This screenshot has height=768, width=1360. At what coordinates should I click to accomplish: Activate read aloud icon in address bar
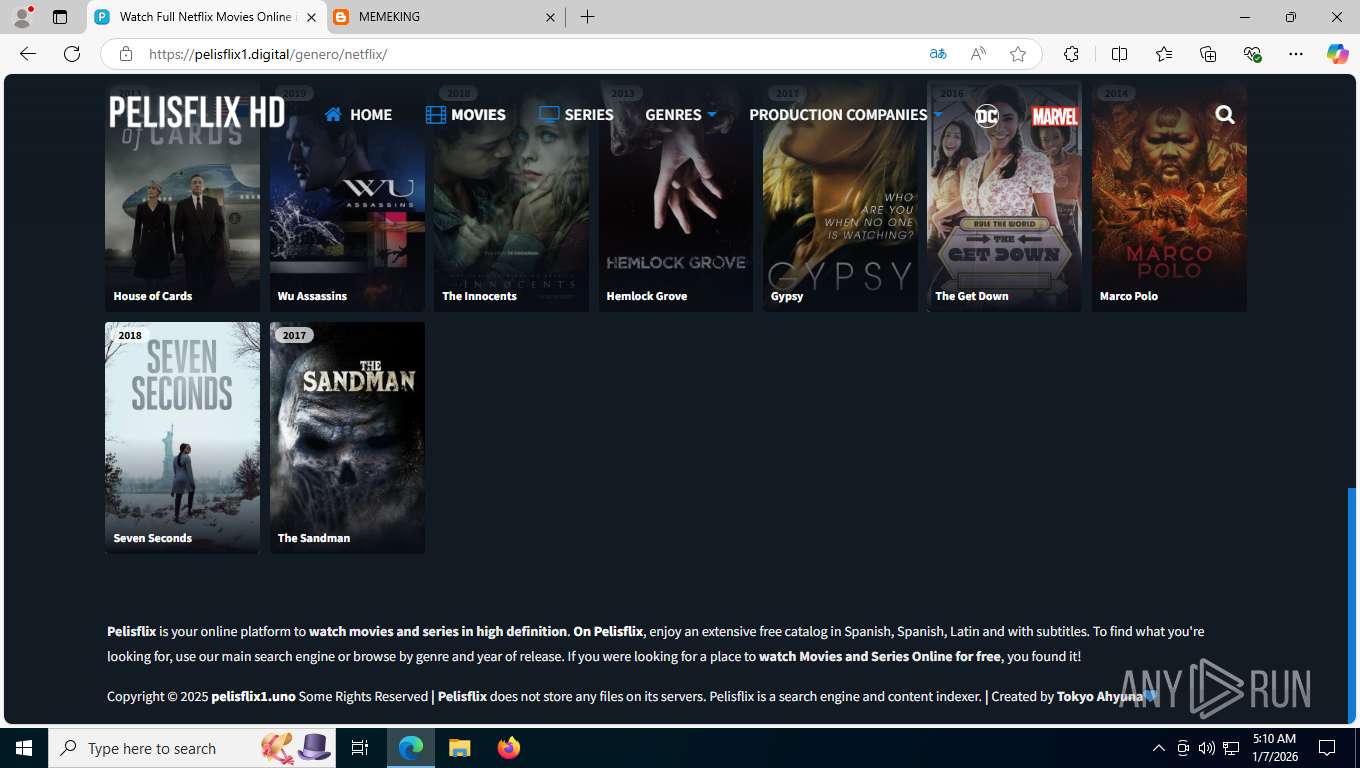coord(978,54)
